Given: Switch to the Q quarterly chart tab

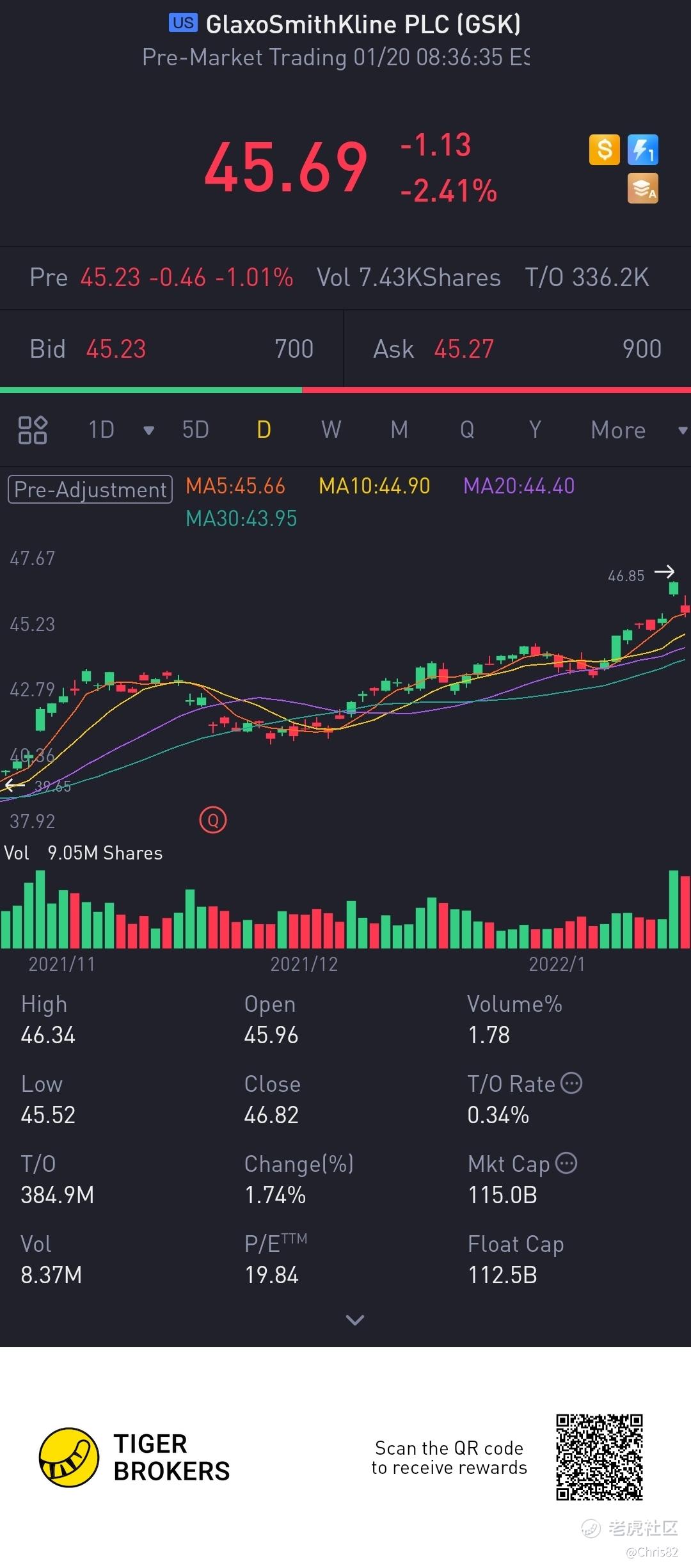Looking at the screenshot, I should [x=467, y=429].
